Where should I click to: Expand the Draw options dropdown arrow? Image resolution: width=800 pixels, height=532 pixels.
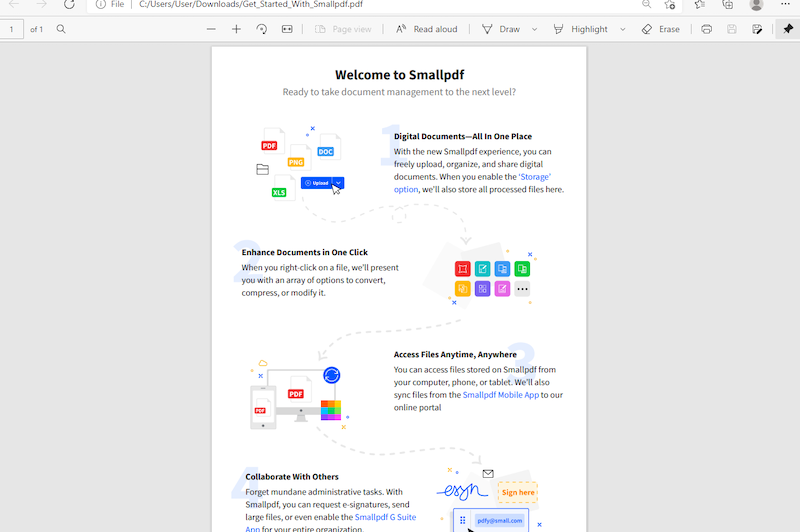[534, 29]
